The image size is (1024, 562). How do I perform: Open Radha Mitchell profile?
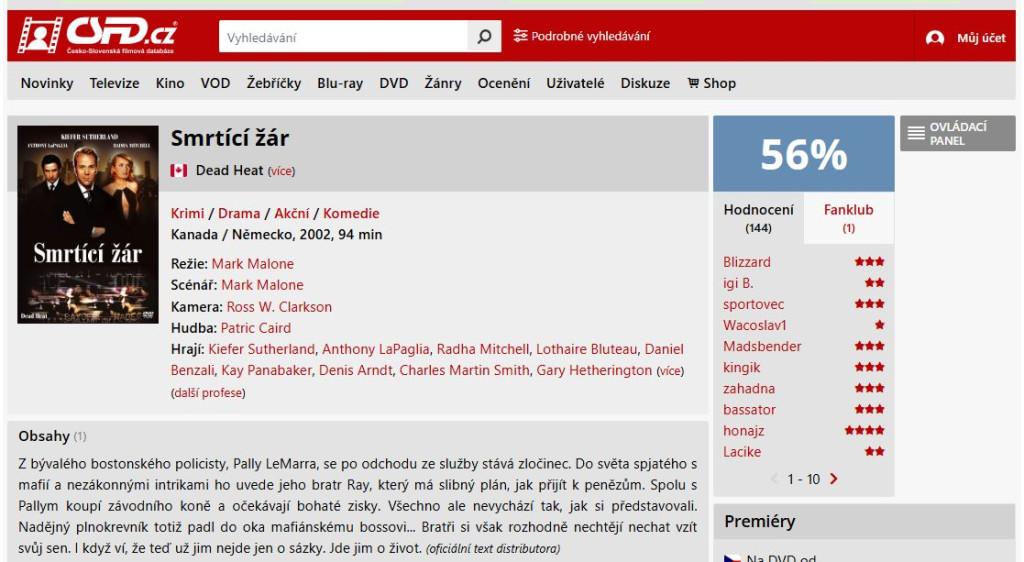point(483,349)
